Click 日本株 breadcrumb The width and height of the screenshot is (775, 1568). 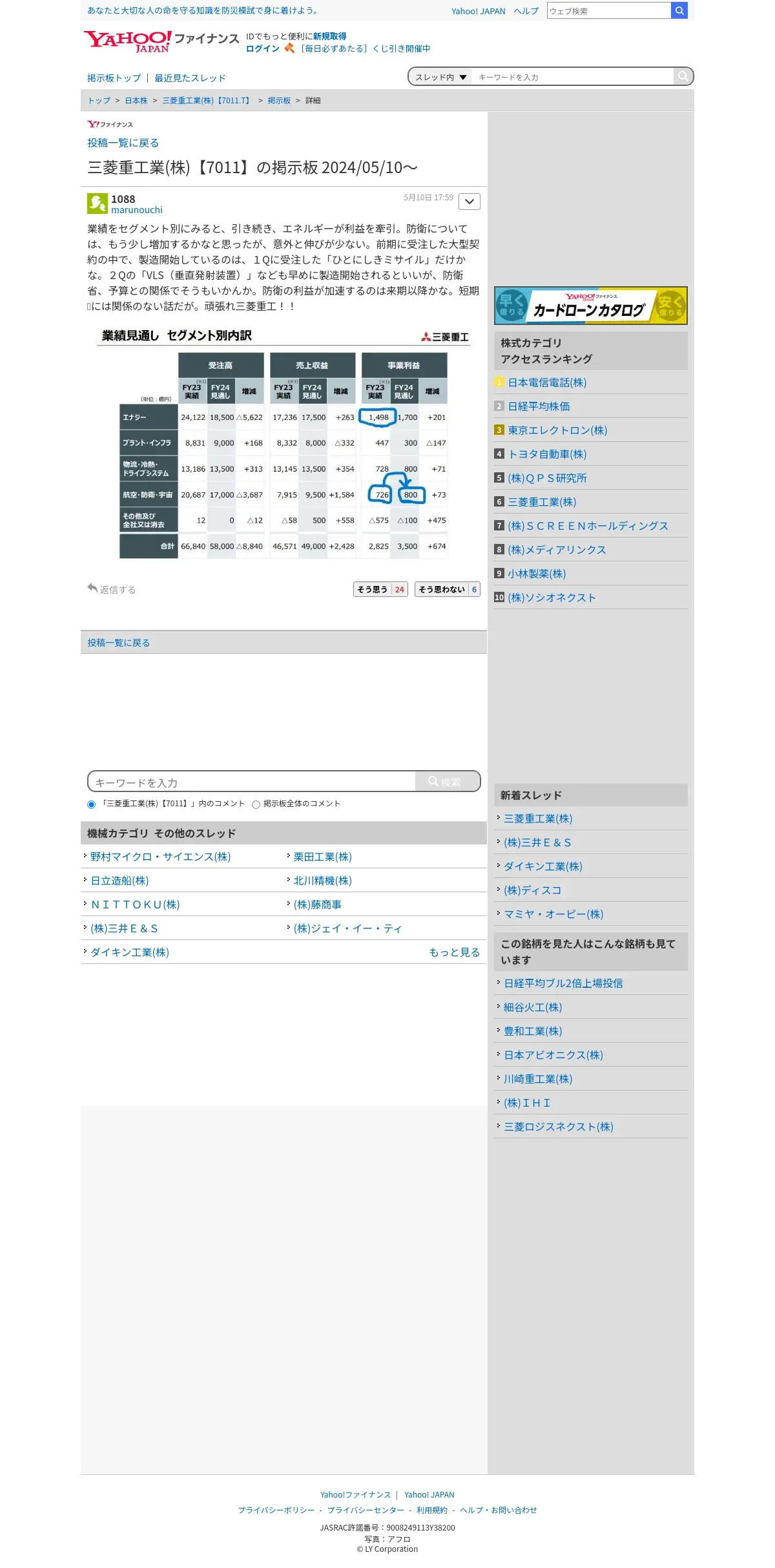[136, 101]
